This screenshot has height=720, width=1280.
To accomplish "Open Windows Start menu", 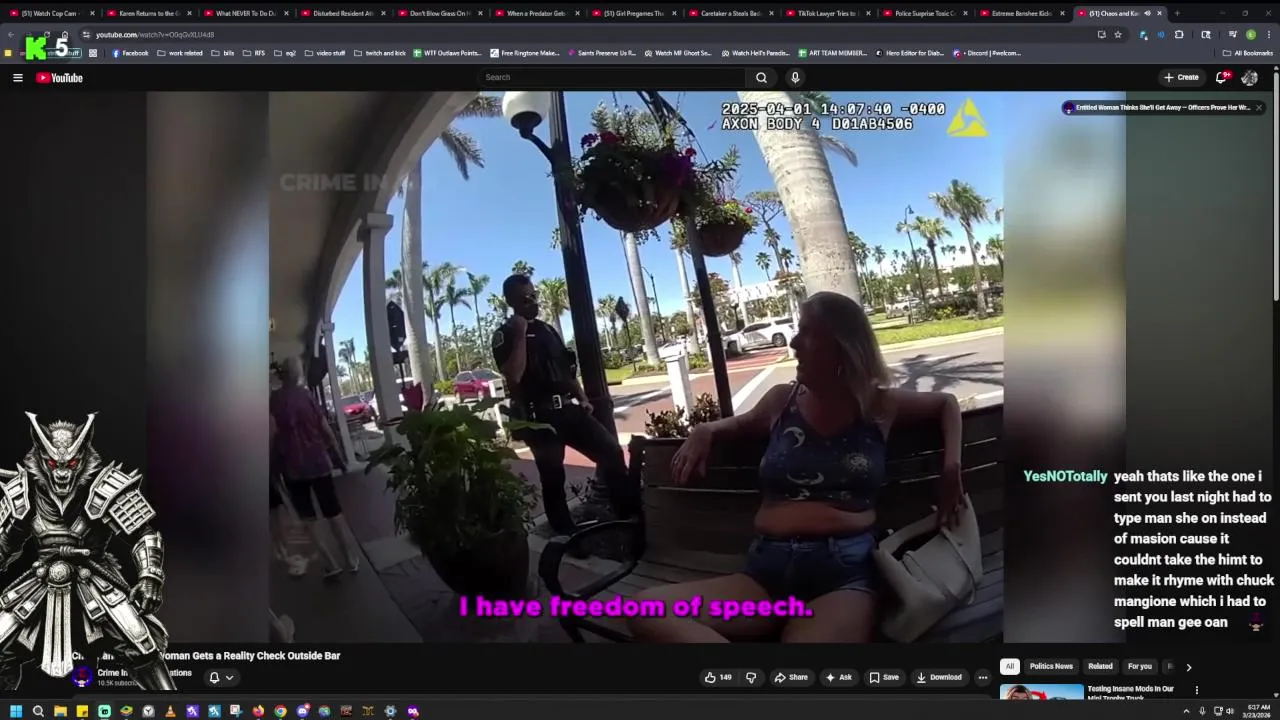I will (x=15, y=711).
